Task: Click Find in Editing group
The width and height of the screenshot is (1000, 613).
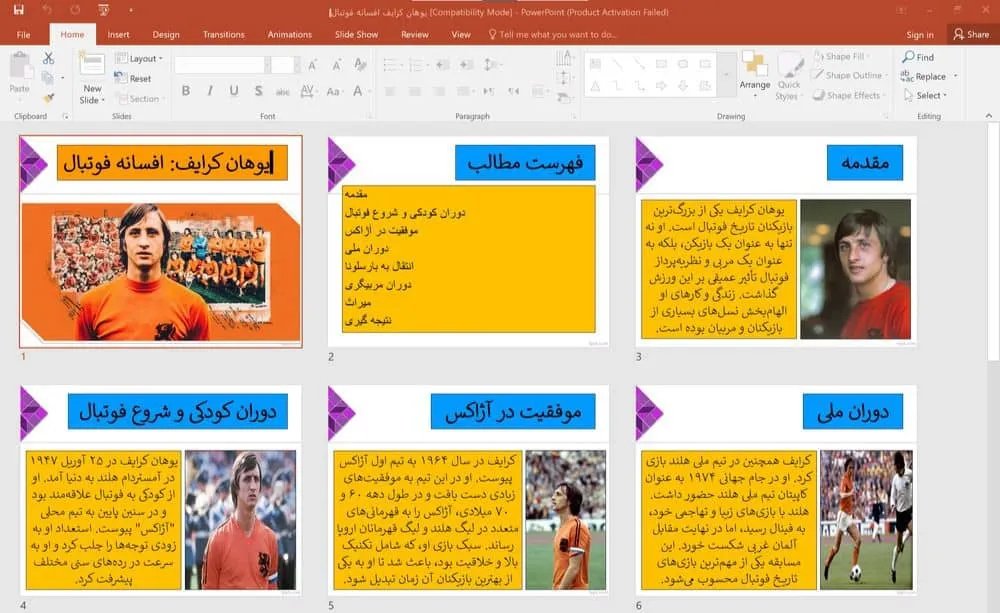Action: click(x=918, y=57)
